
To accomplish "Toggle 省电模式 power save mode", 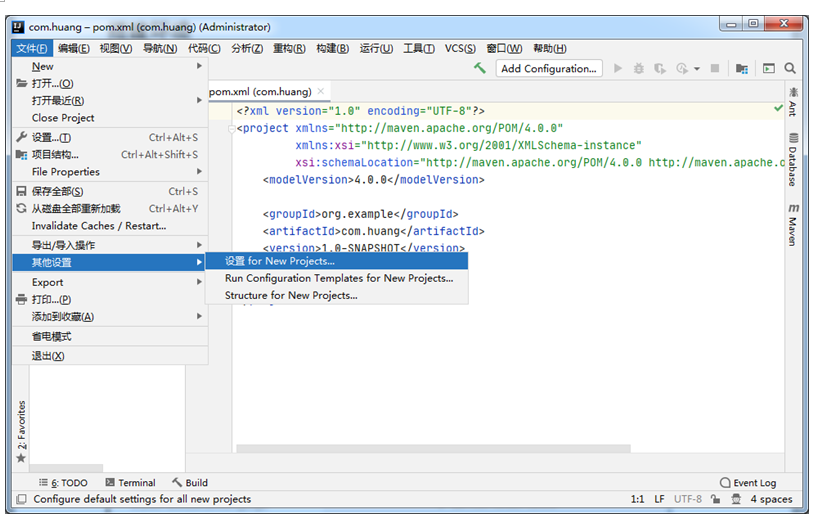I will [x=110, y=336].
